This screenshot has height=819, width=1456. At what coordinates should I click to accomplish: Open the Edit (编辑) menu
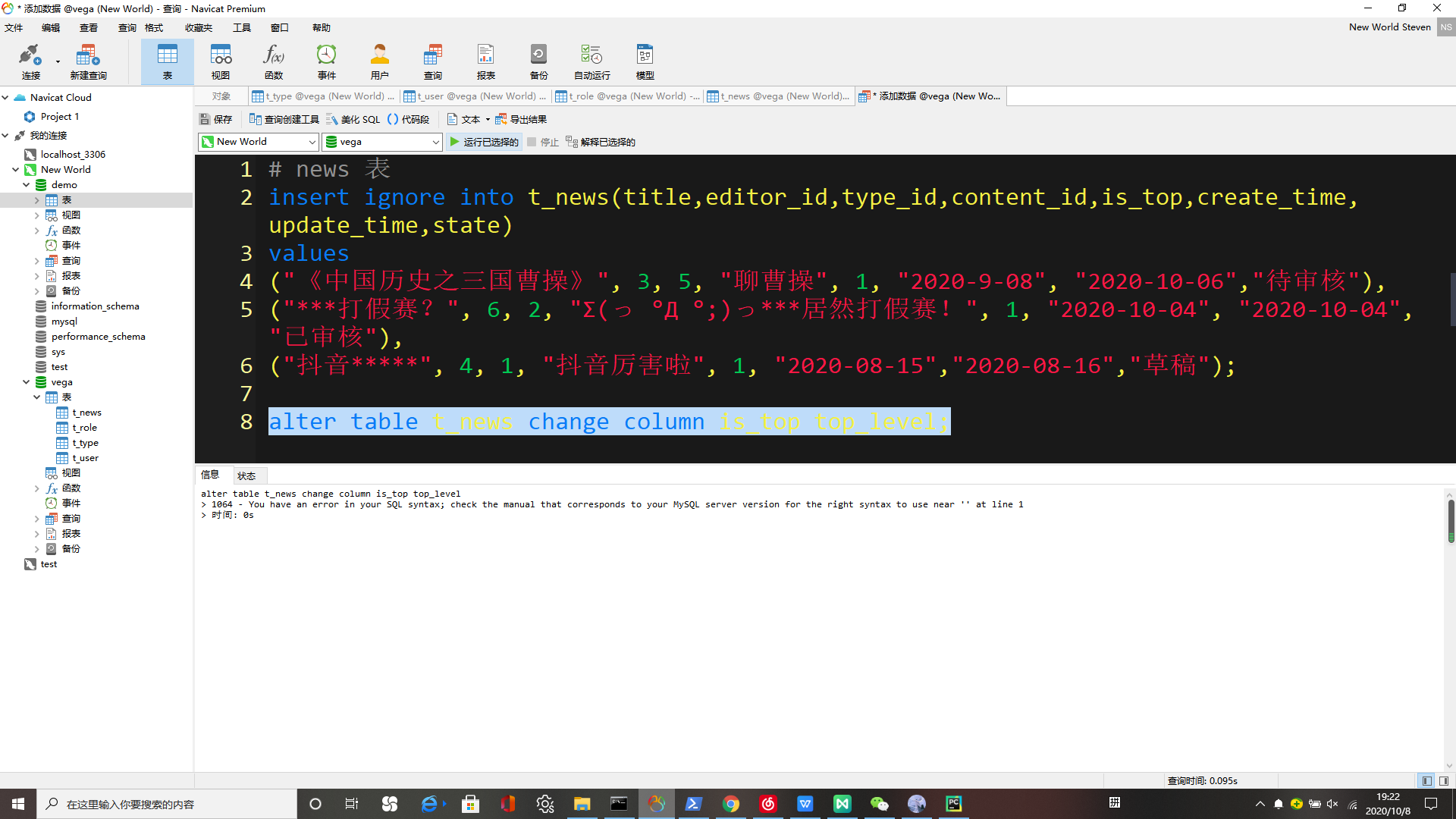click(x=51, y=27)
